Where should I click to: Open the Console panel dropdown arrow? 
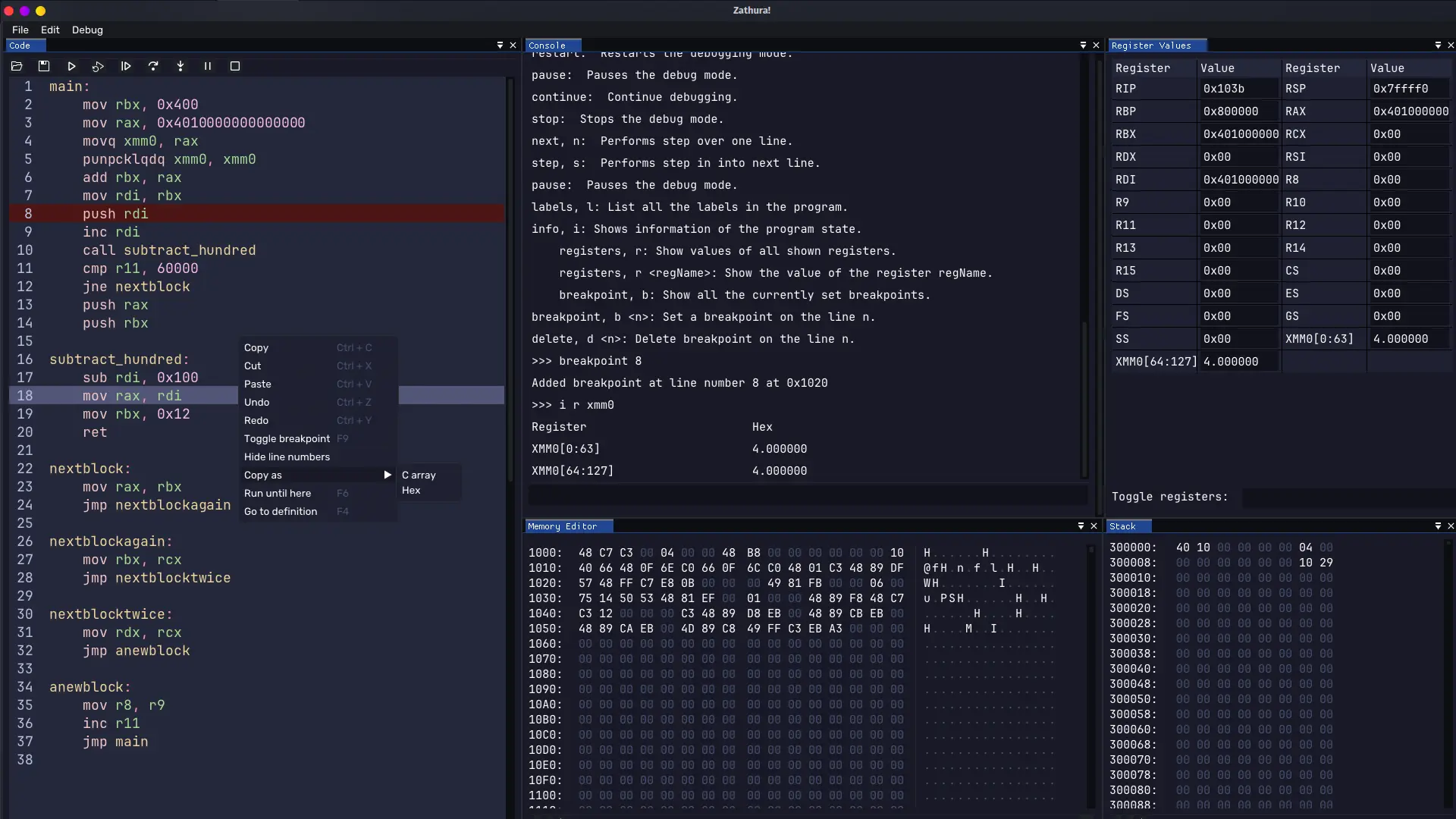[1083, 45]
